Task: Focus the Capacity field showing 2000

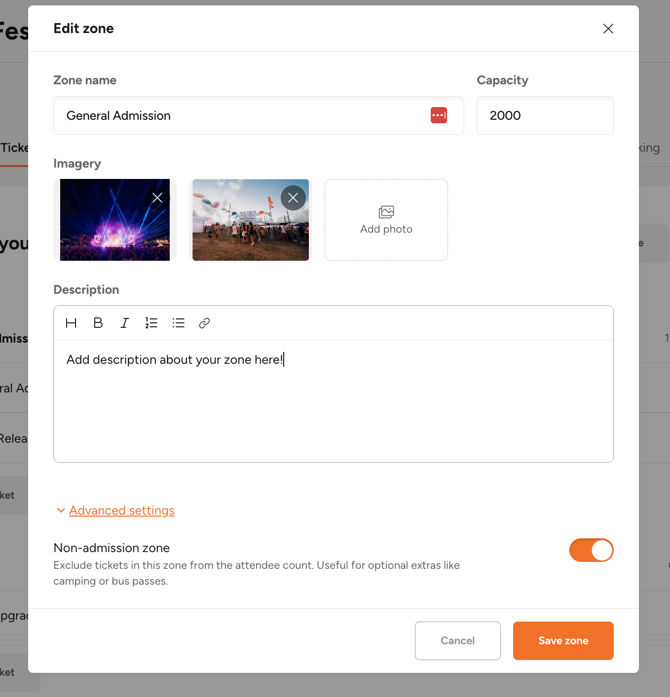Action: [x=545, y=116]
